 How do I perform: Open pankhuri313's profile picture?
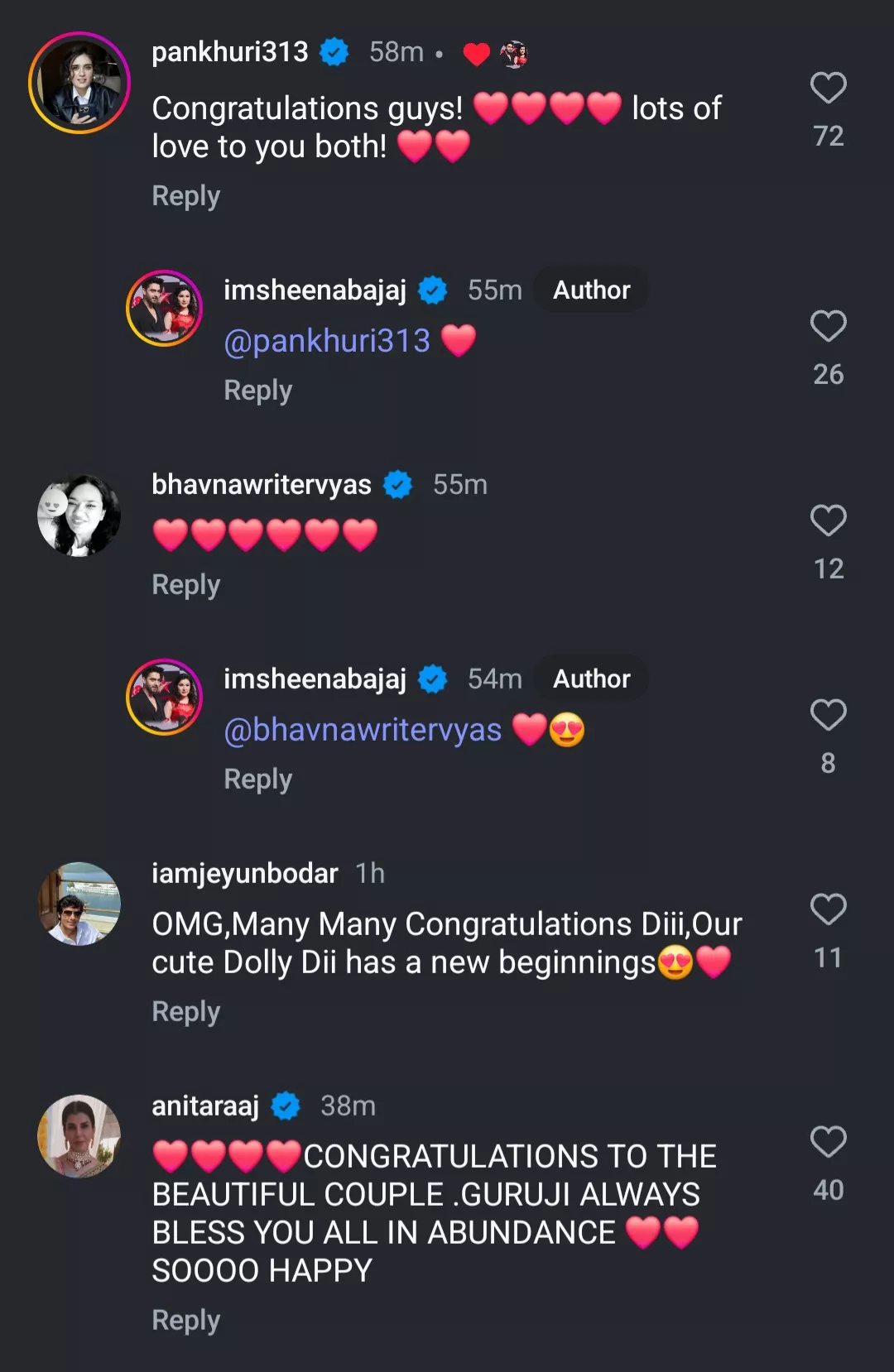point(79,83)
